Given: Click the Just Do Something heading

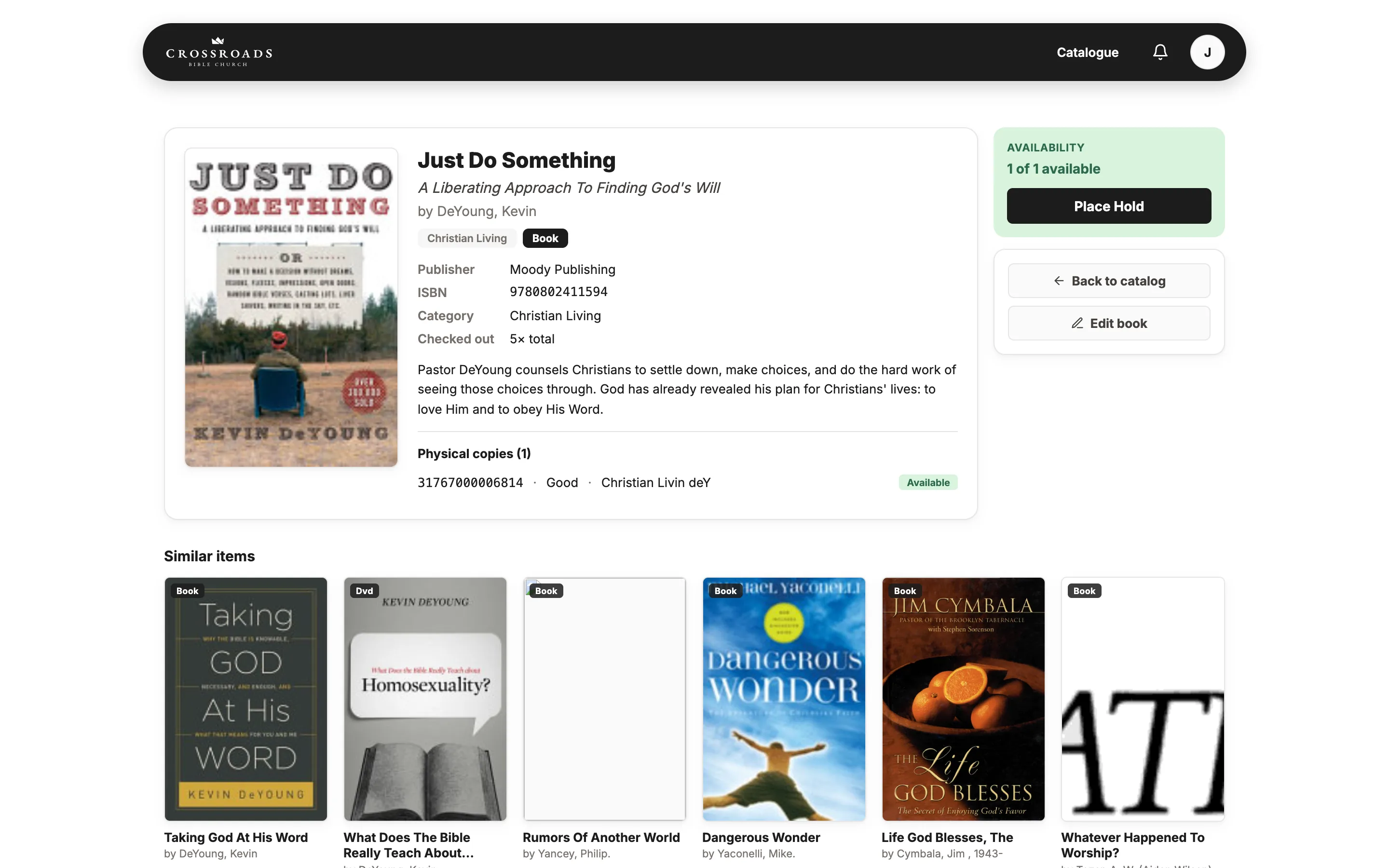Looking at the screenshot, I should pyautogui.click(x=517, y=160).
